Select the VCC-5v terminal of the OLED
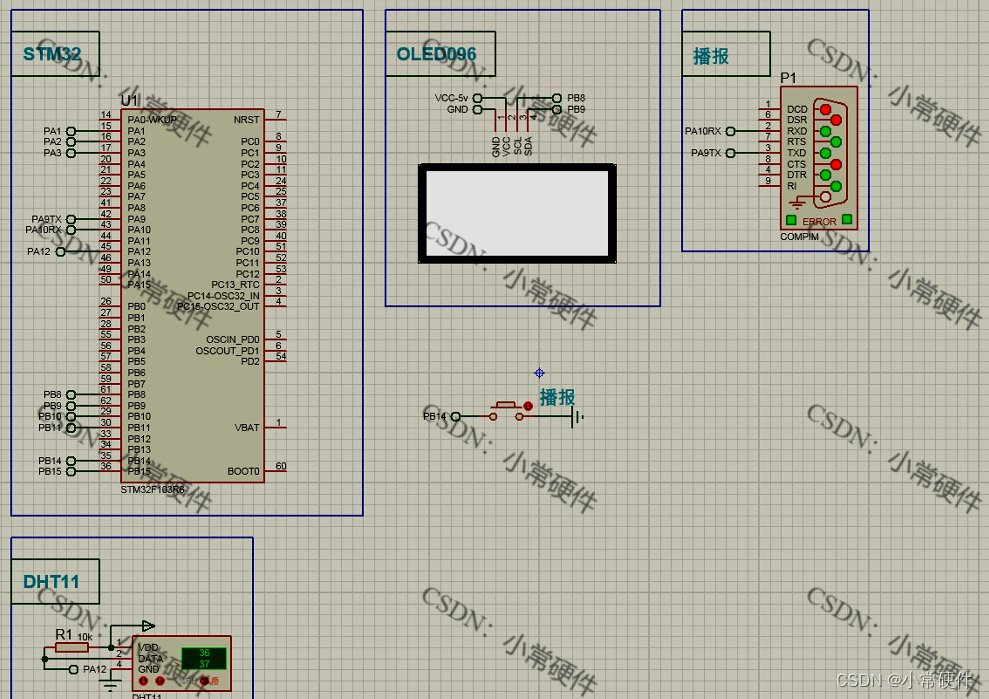This screenshot has width=989, height=699. (x=477, y=98)
